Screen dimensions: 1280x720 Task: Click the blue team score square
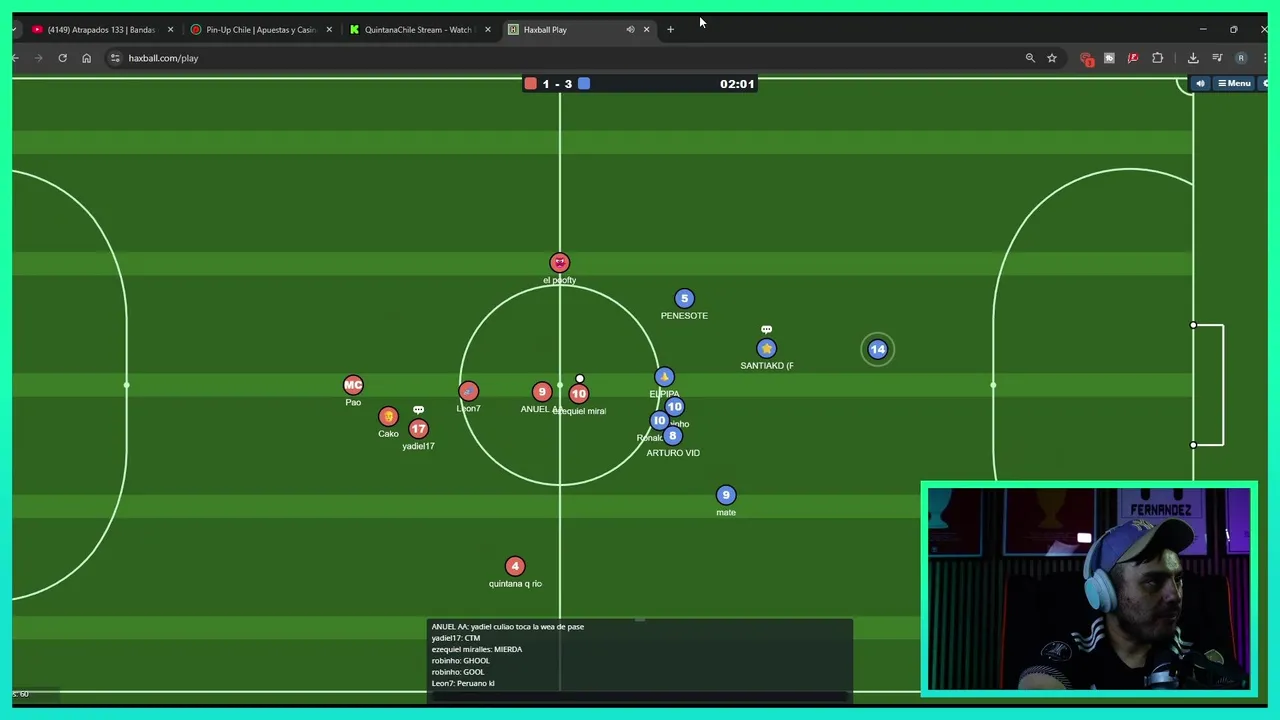coord(584,84)
